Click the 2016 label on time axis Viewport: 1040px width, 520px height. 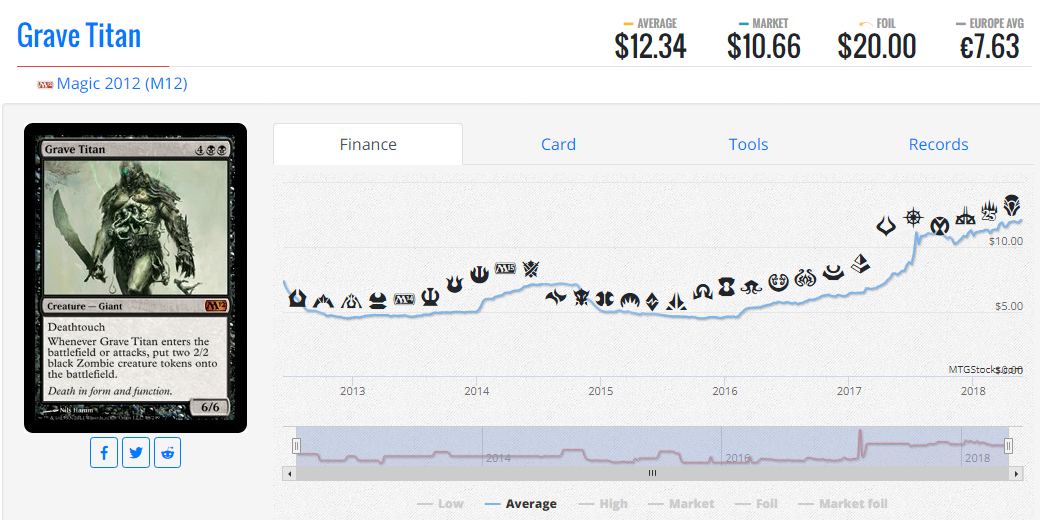coord(725,391)
